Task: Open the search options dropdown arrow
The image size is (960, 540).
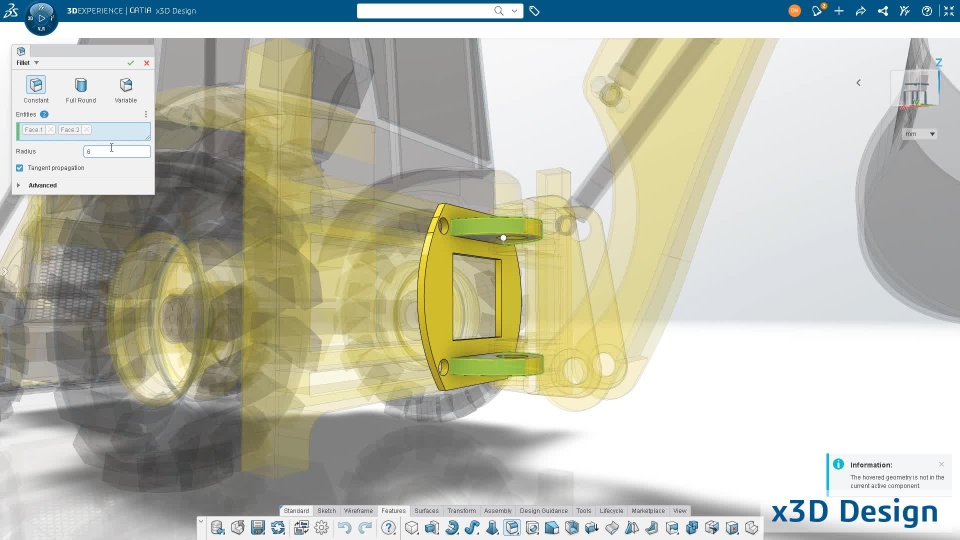Action: (x=514, y=11)
